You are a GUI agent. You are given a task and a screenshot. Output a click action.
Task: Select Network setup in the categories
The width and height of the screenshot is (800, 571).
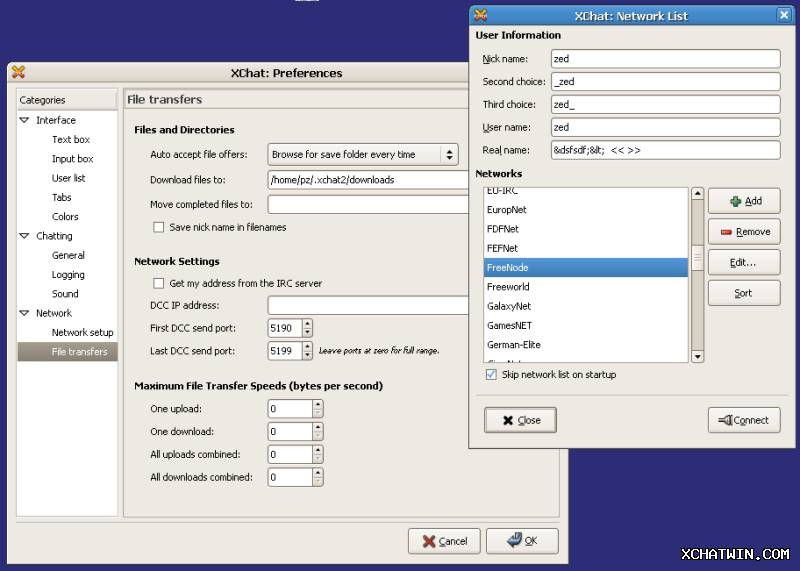click(82, 332)
